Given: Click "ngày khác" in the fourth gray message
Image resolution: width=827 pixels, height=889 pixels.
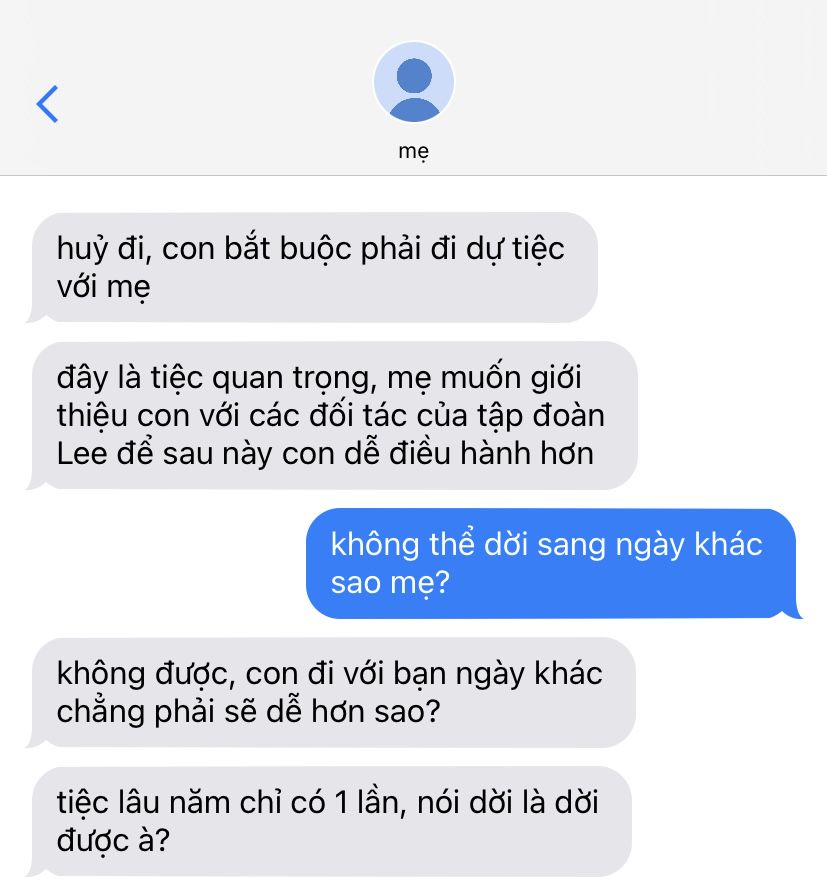Looking at the screenshot, I should pos(529,674).
